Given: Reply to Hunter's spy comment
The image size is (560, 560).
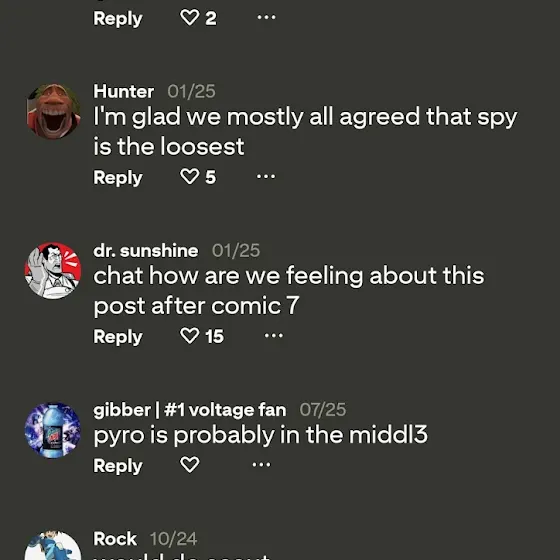Looking at the screenshot, I should click(x=118, y=178).
